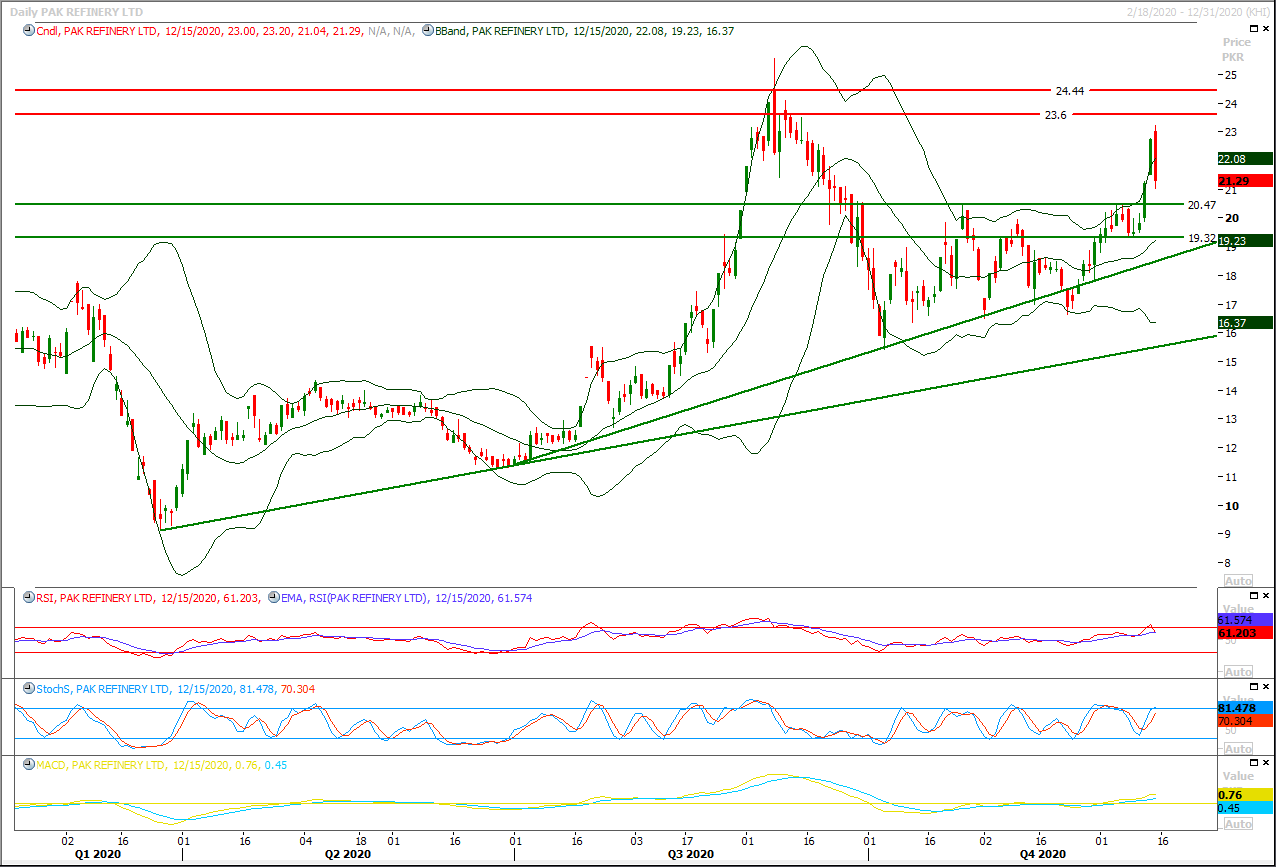
Task: Click the blue 0.45 MACD signal tag
Action: point(1244,808)
